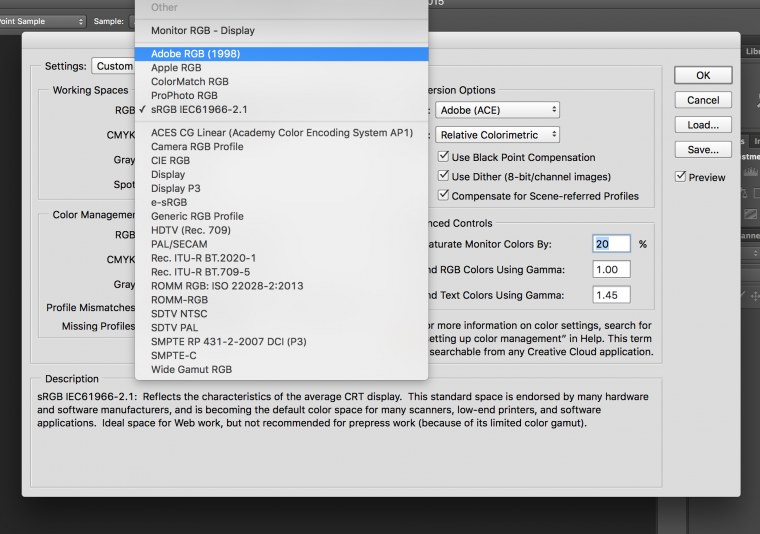760x534 pixels.
Task: Select Generic RGB Profile
Action: (x=282, y=217)
